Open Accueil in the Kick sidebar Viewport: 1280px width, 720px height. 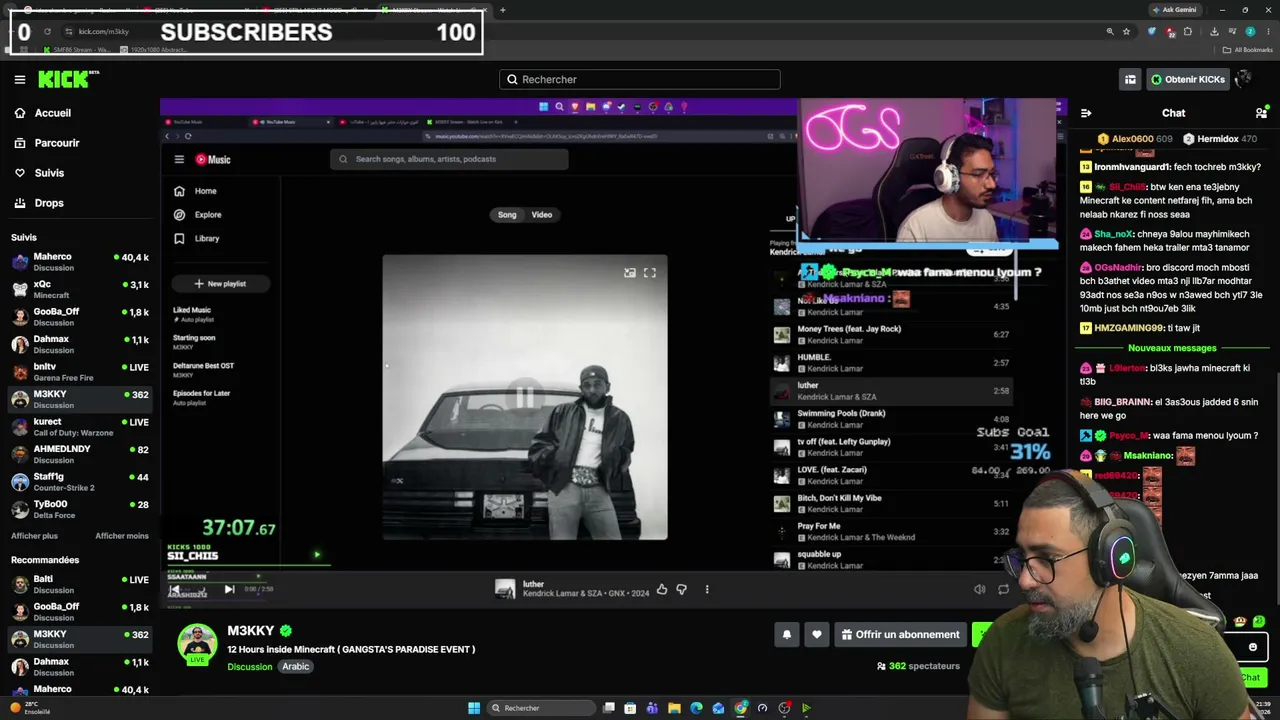[x=53, y=113]
